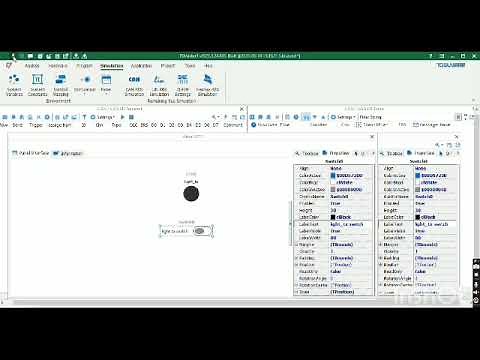
Task: Click the first icon in the trace window toolbar
Action: [252, 117]
